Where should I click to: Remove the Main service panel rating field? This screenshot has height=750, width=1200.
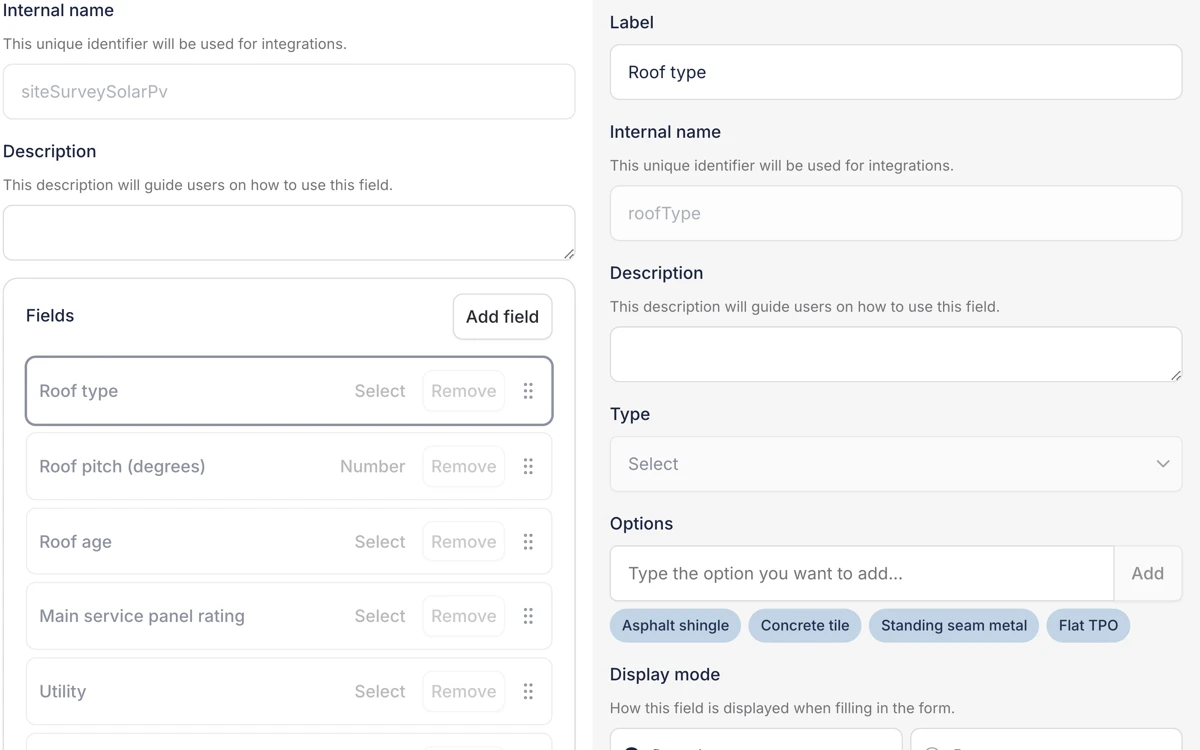[464, 616]
